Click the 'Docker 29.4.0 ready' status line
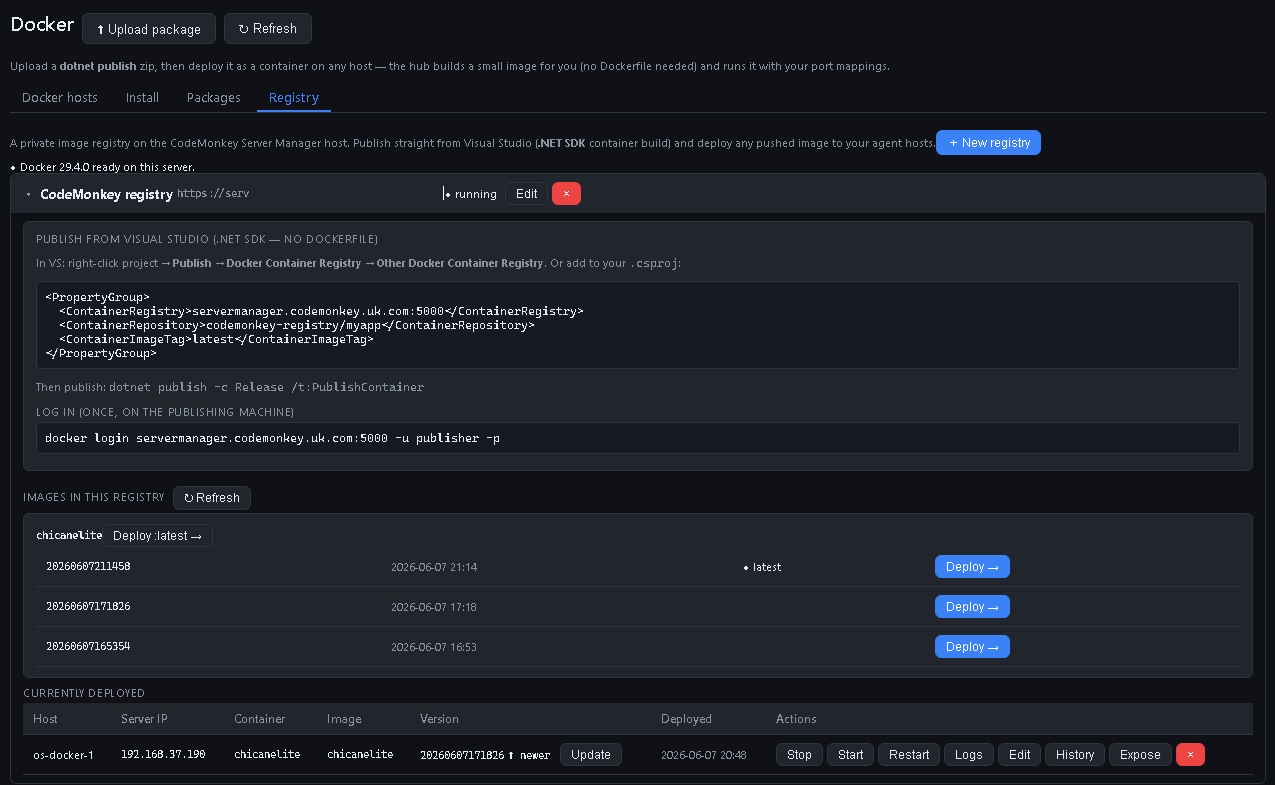 pos(103,167)
